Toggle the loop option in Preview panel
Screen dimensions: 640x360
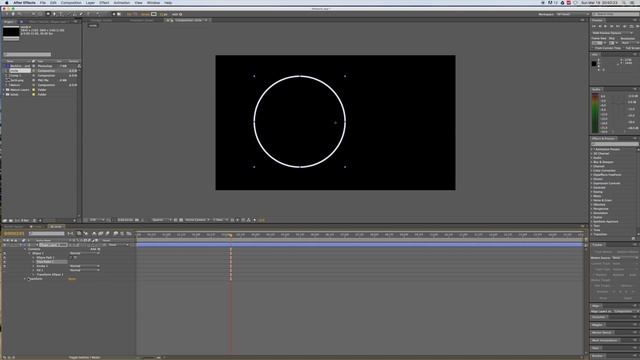point(631,26)
